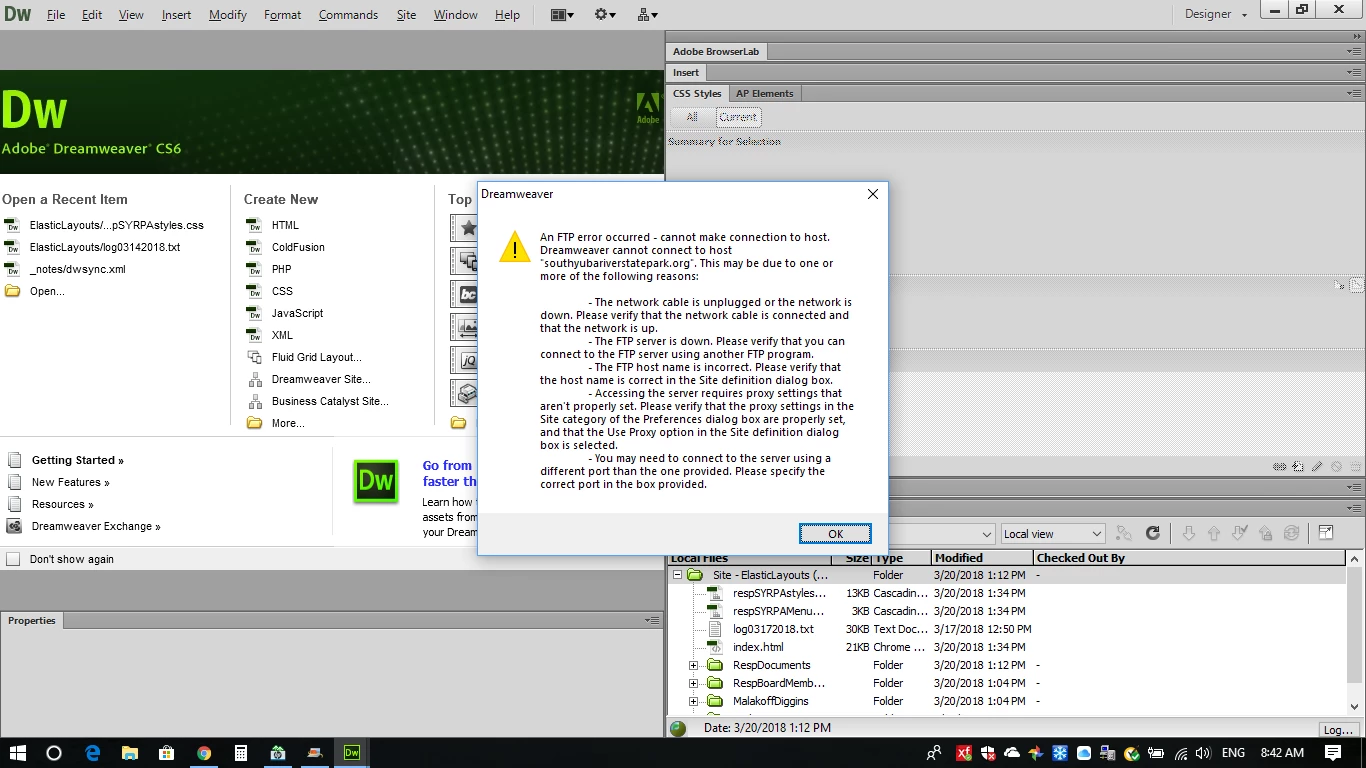
Task: Open the Local view dropdown in Files panel
Action: (1051, 534)
